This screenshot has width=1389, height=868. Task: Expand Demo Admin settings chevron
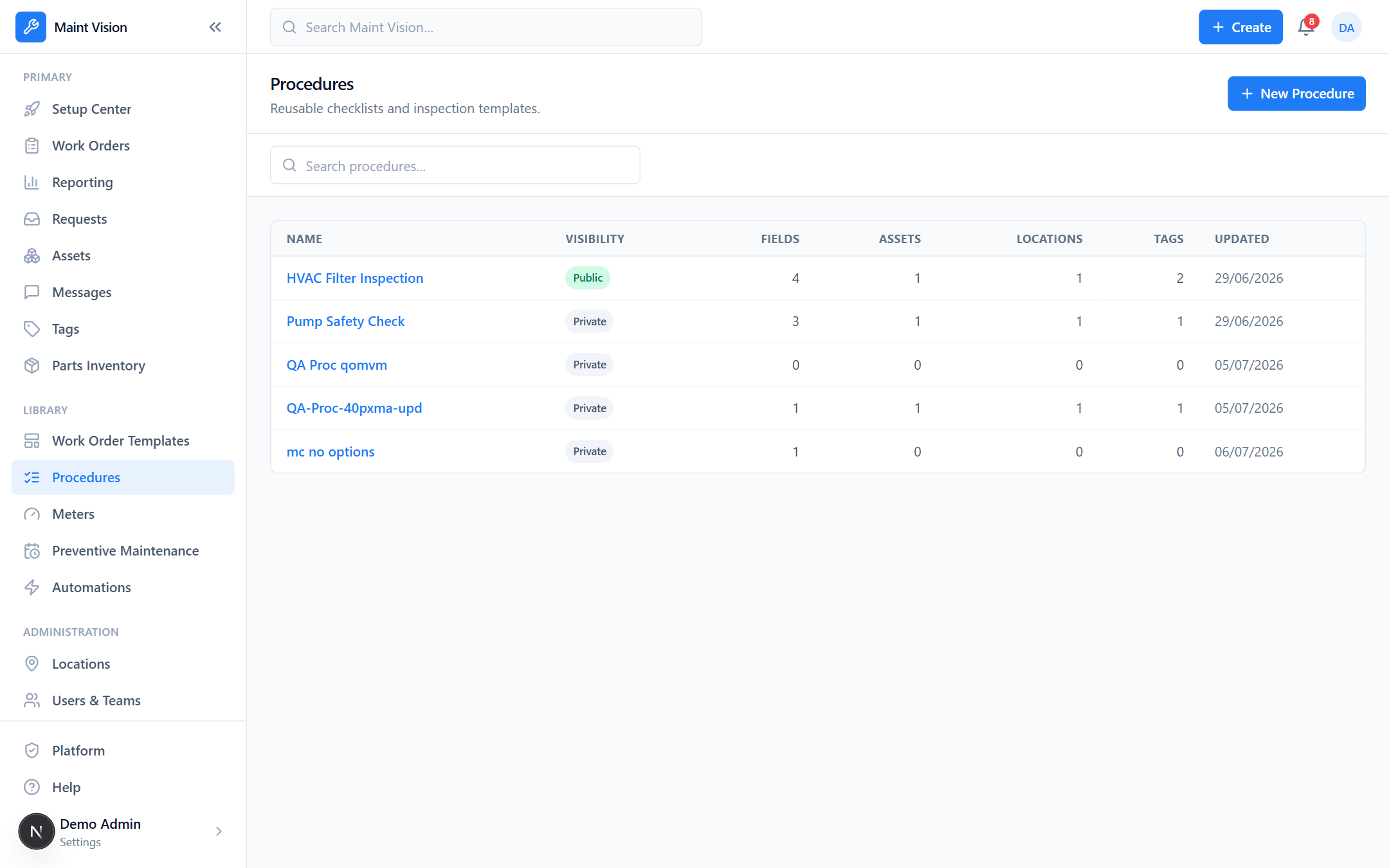click(x=219, y=831)
